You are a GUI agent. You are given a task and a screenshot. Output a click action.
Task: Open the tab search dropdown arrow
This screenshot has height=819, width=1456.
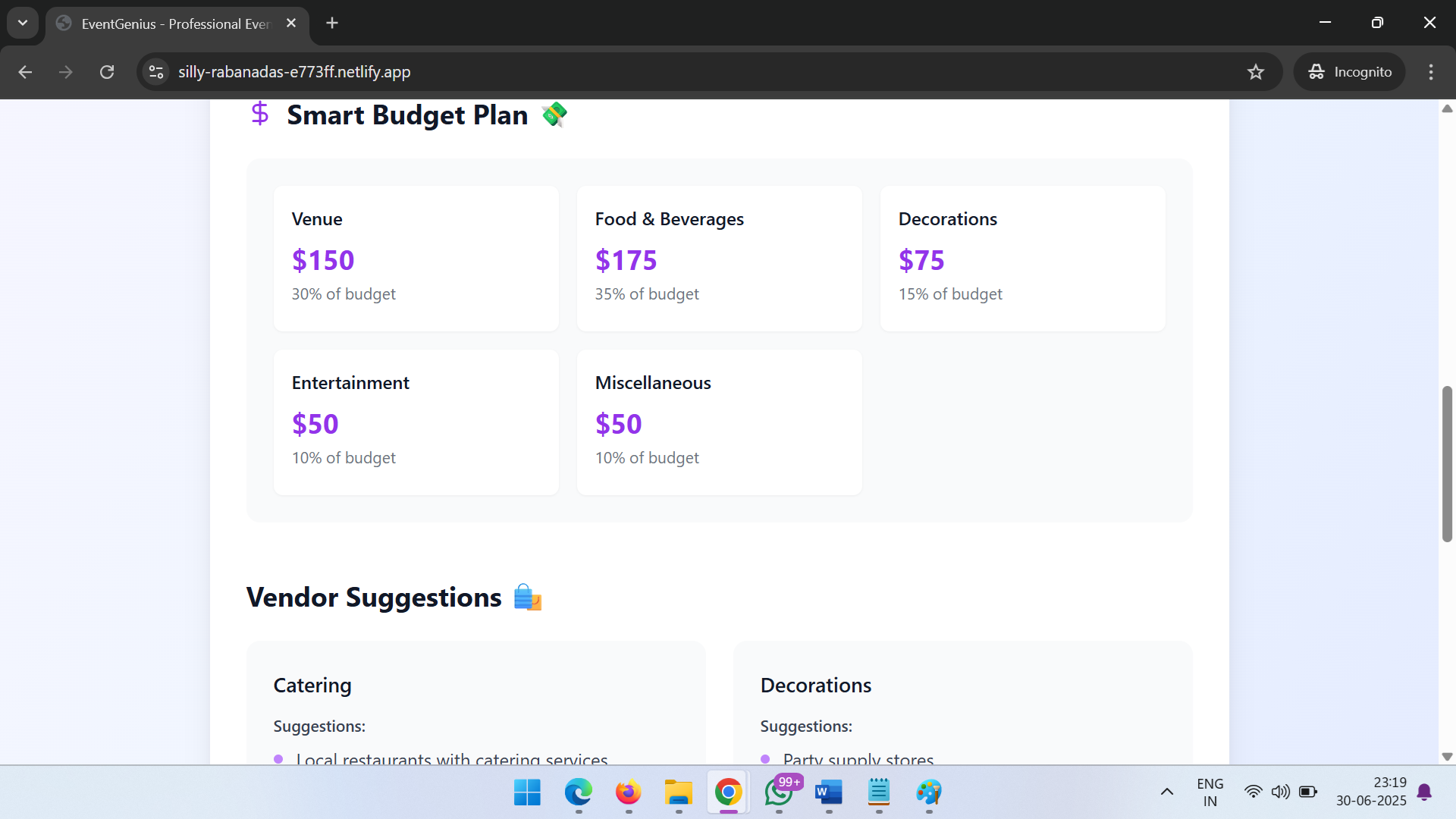coord(23,23)
